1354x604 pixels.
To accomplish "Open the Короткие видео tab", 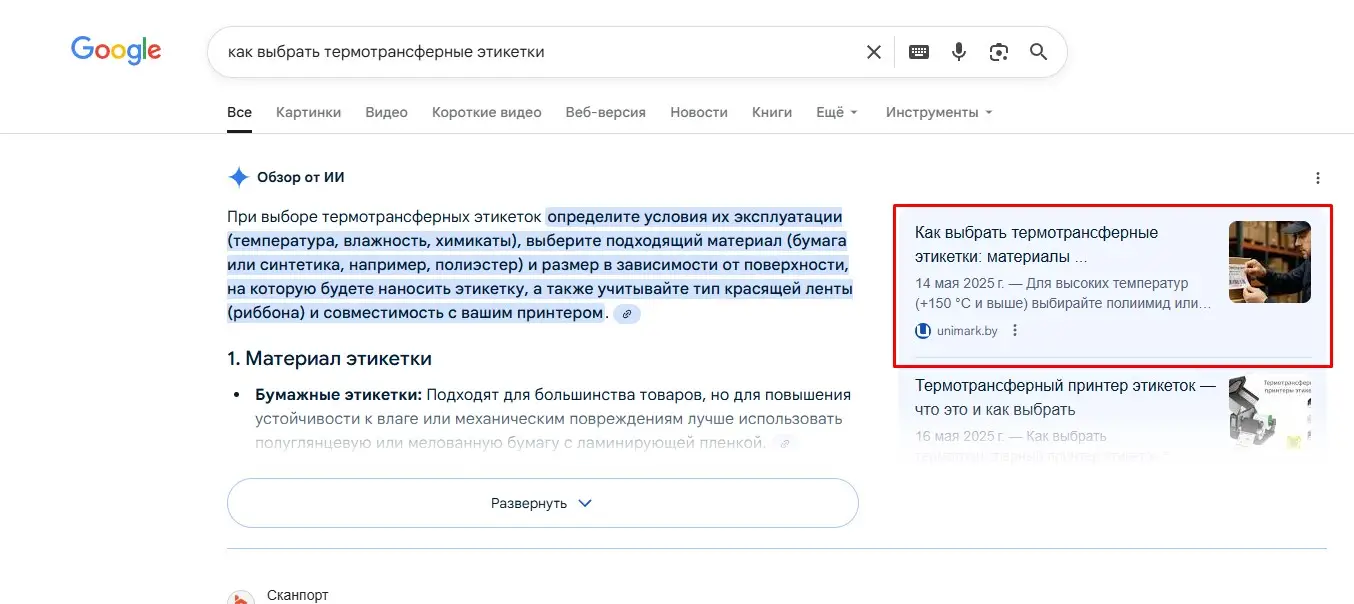I will coord(486,112).
